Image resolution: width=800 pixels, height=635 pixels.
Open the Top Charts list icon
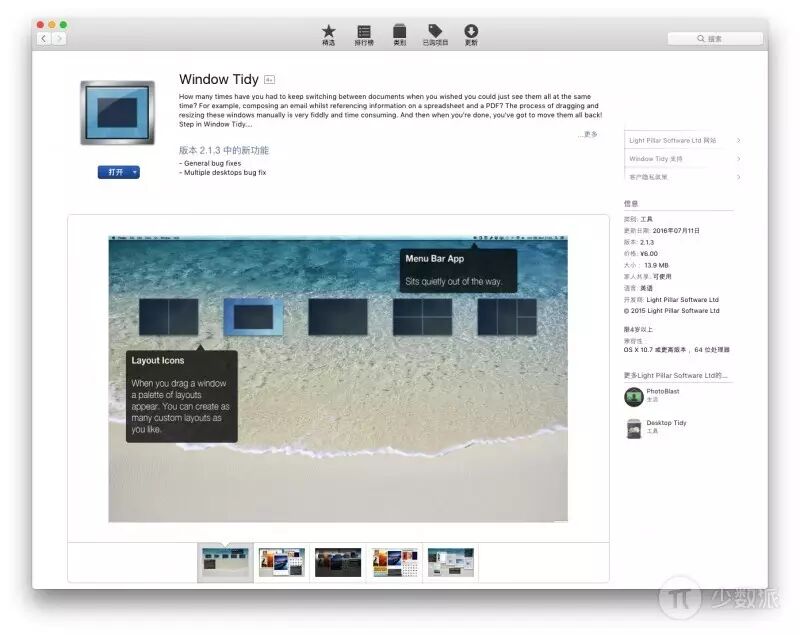click(x=364, y=35)
